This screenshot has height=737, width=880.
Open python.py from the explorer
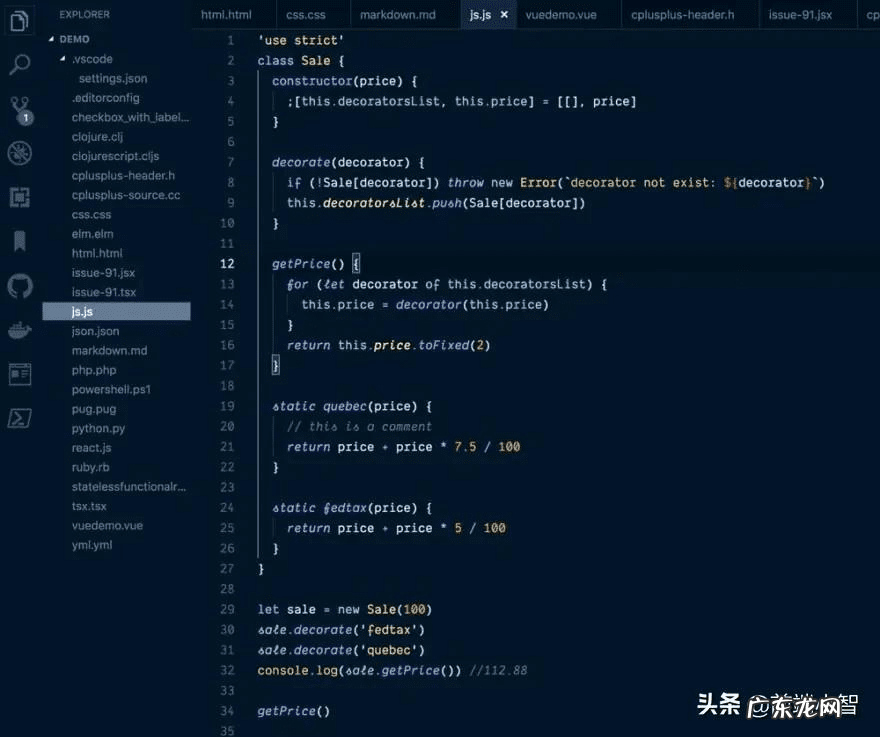(98, 428)
